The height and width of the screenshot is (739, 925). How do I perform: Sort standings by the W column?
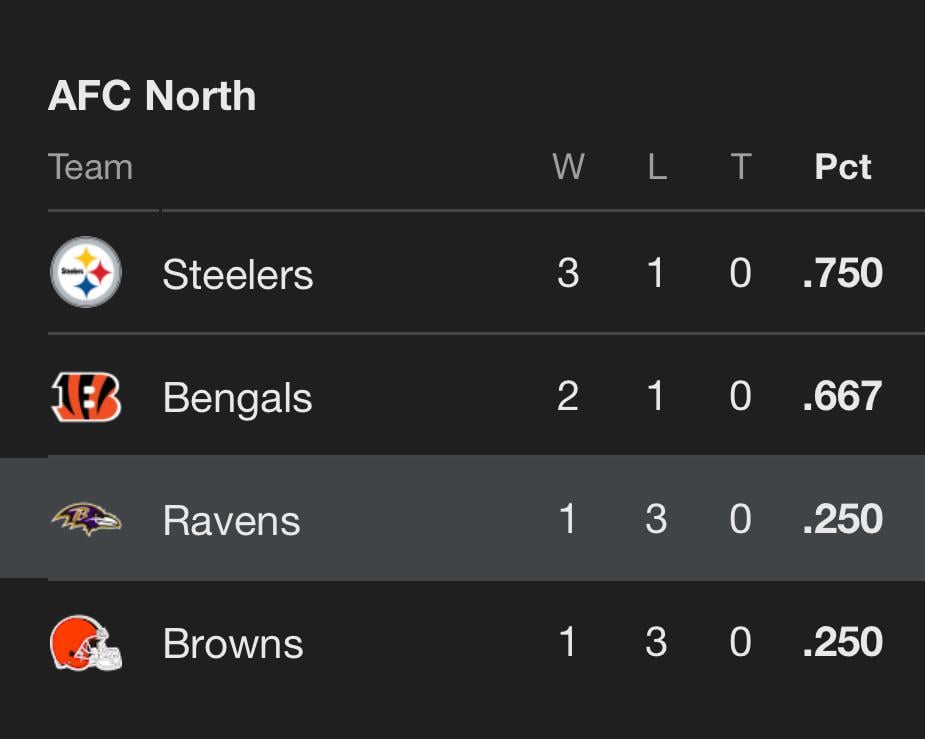tap(566, 167)
